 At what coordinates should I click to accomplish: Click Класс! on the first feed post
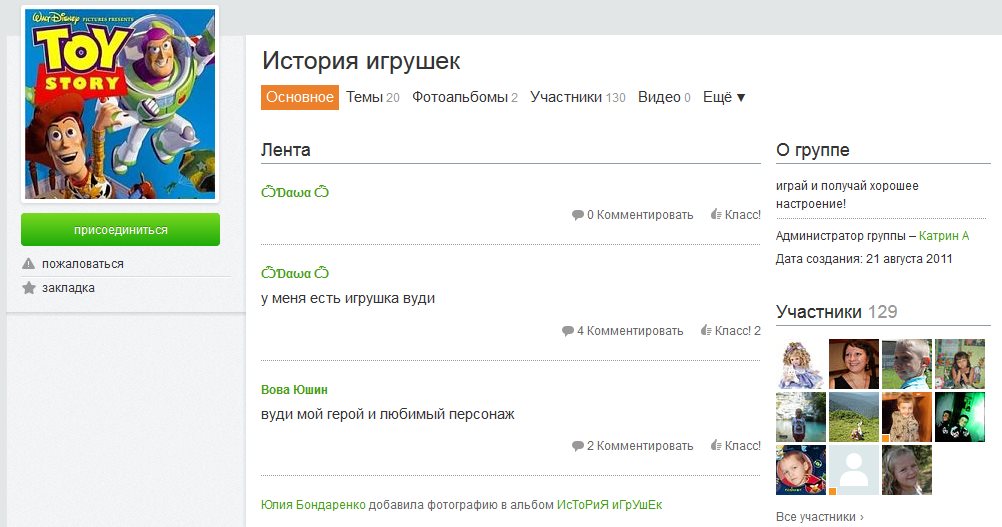click(x=743, y=215)
